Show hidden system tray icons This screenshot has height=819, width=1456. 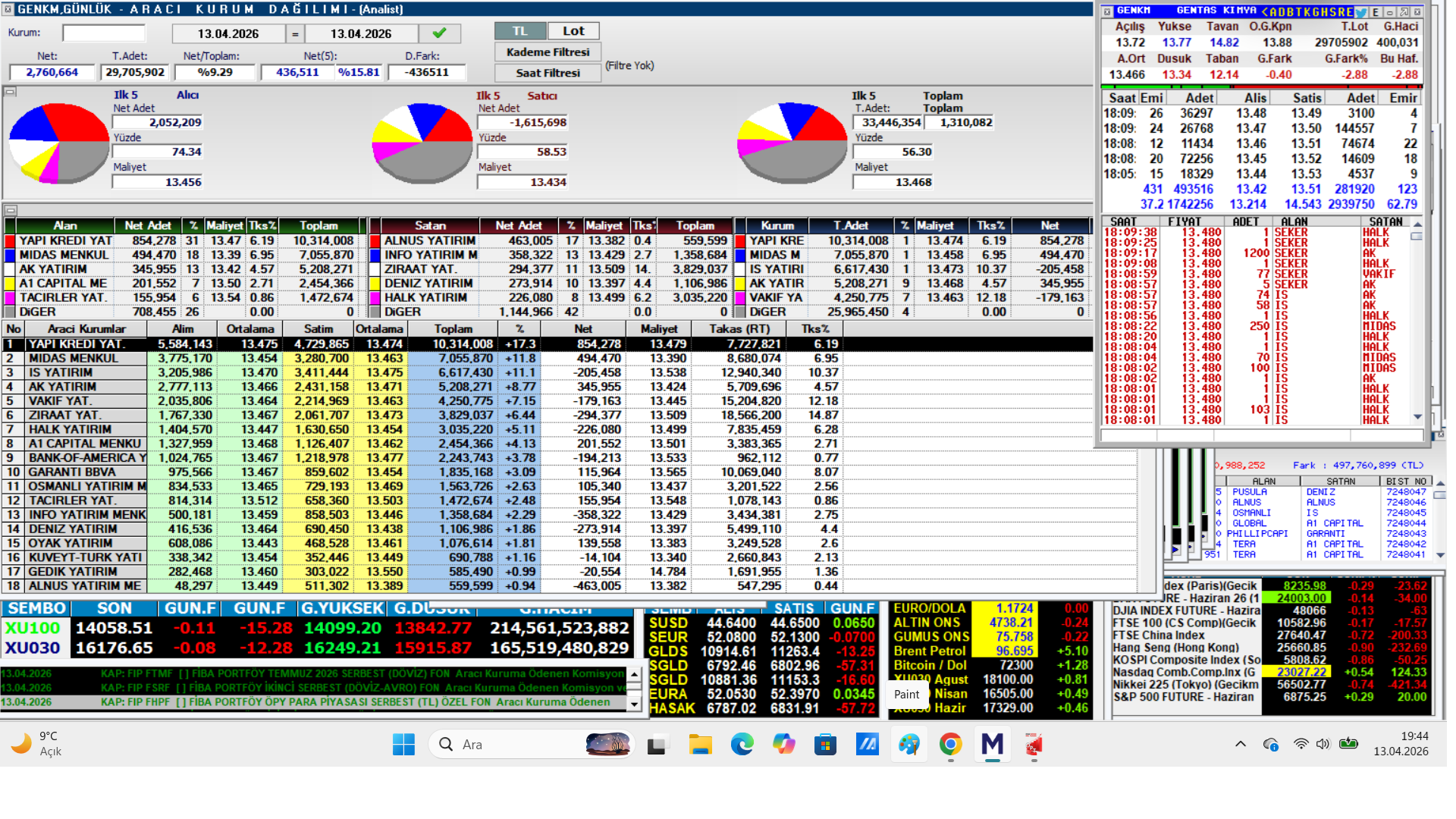pos(1240,744)
